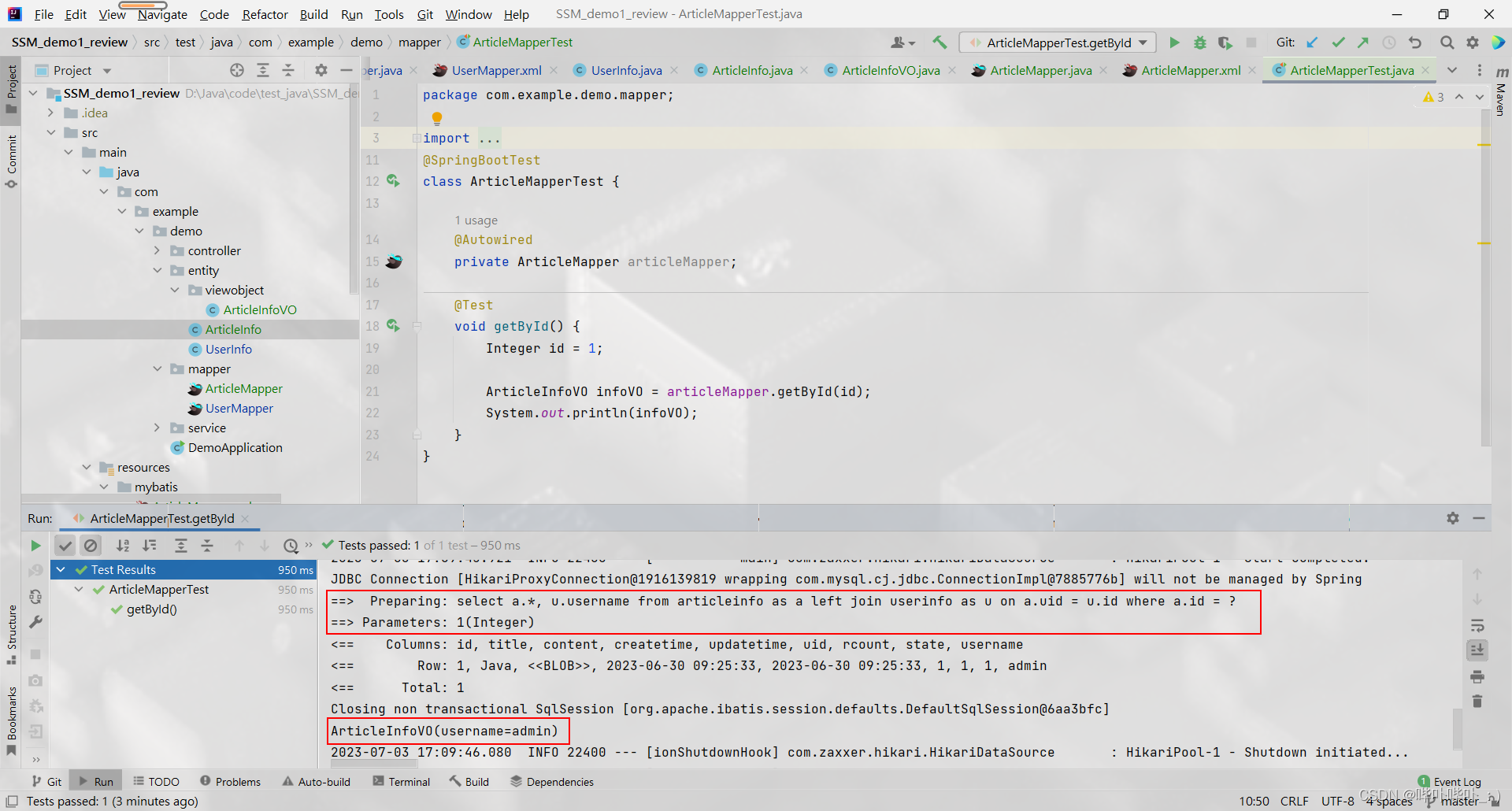Run with coverage icon in toolbar
This screenshot has width=1512, height=811.
click(x=1225, y=43)
